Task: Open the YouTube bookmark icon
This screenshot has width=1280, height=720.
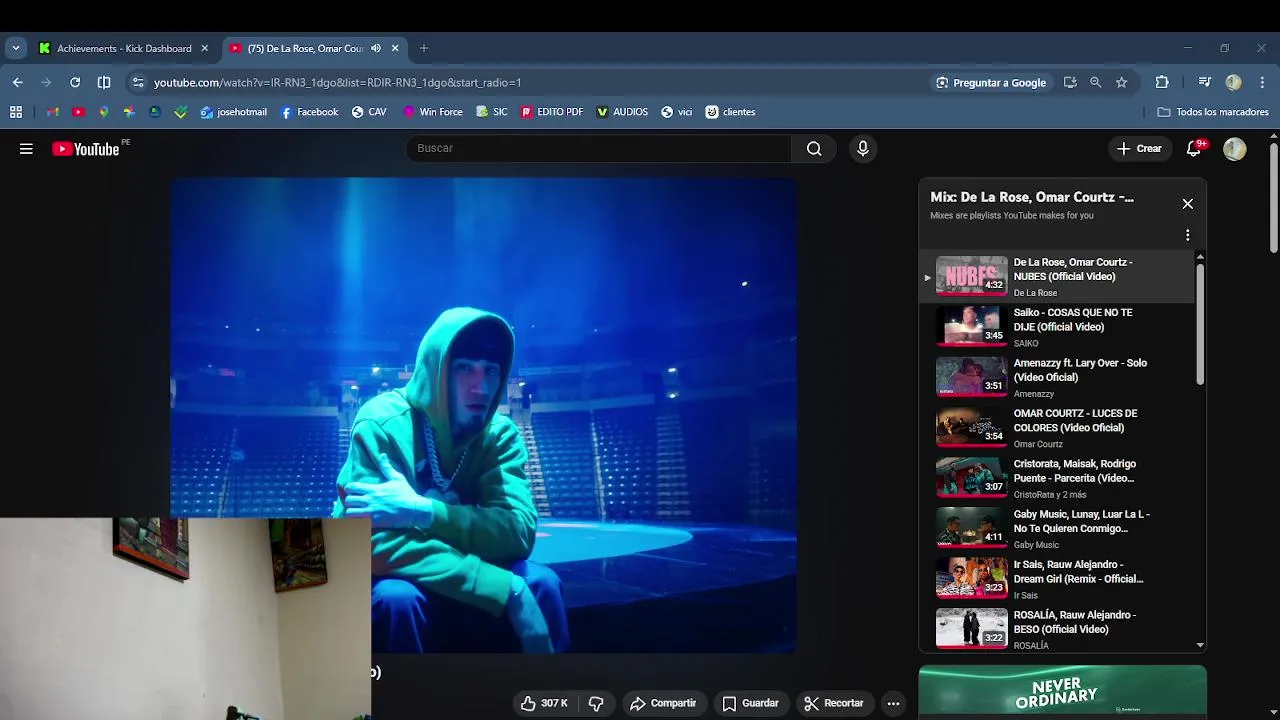Action: (x=78, y=112)
